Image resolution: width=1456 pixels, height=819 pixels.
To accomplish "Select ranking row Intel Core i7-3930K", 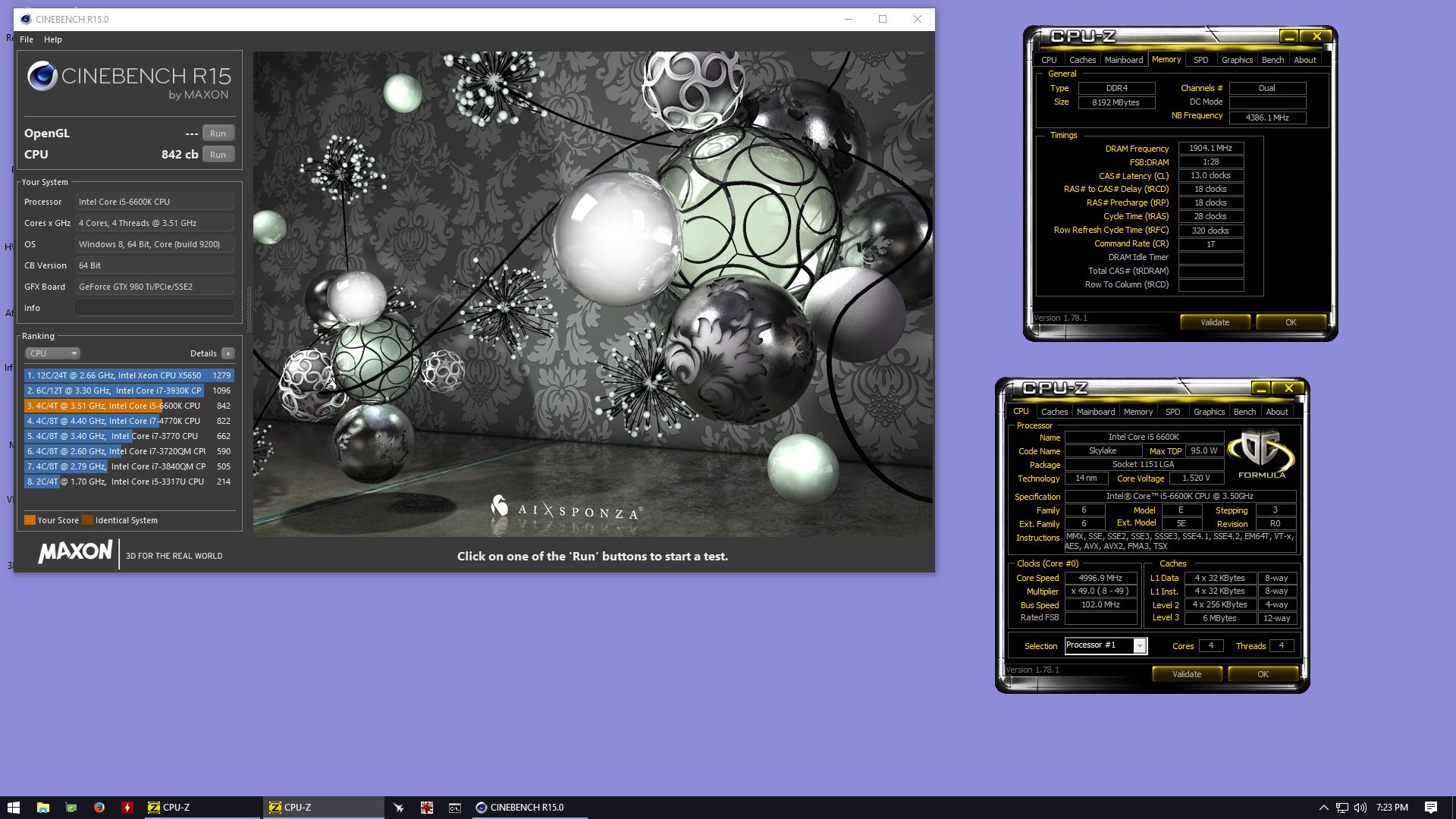I will [x=129, y=391].
